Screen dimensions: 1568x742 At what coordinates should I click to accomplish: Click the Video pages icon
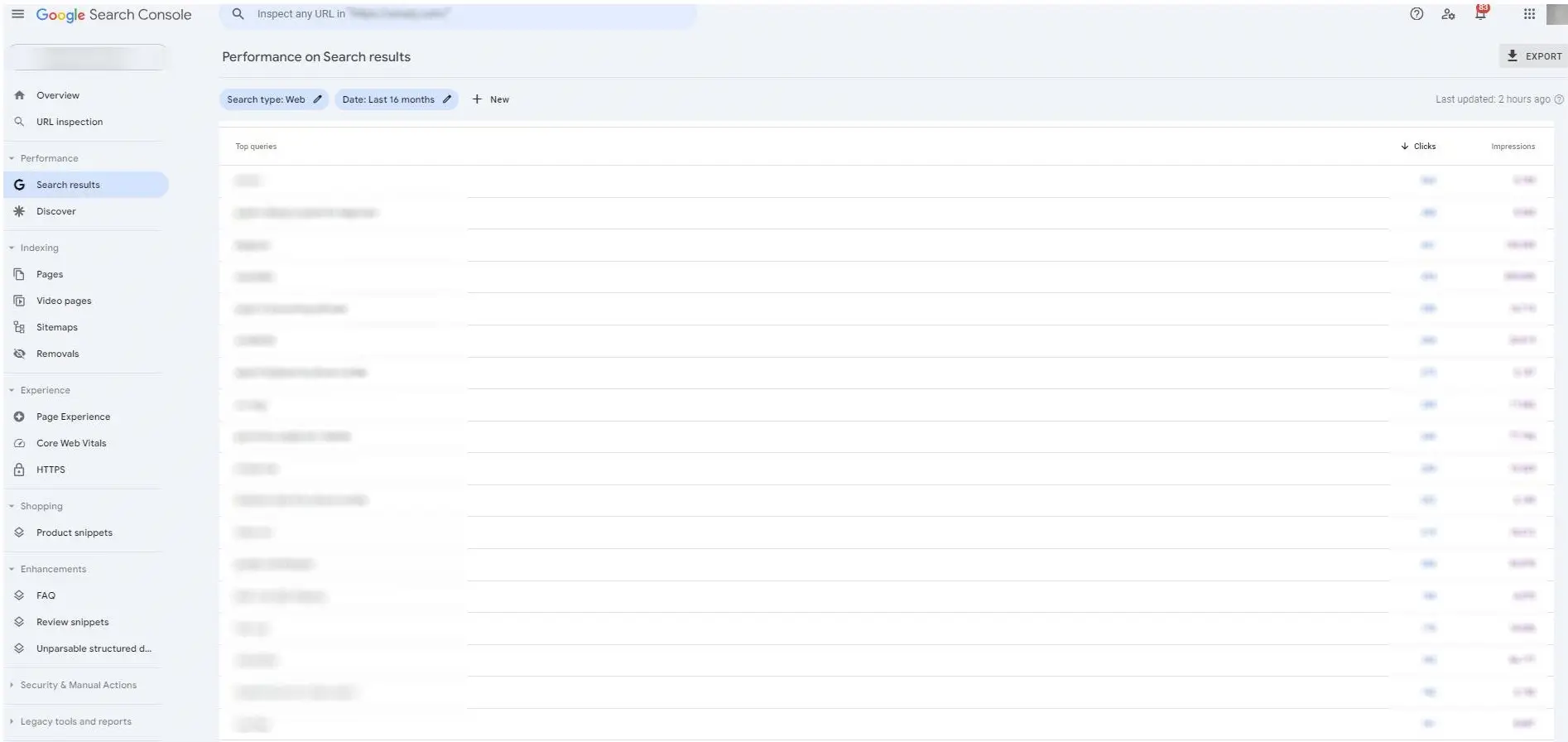19,301
